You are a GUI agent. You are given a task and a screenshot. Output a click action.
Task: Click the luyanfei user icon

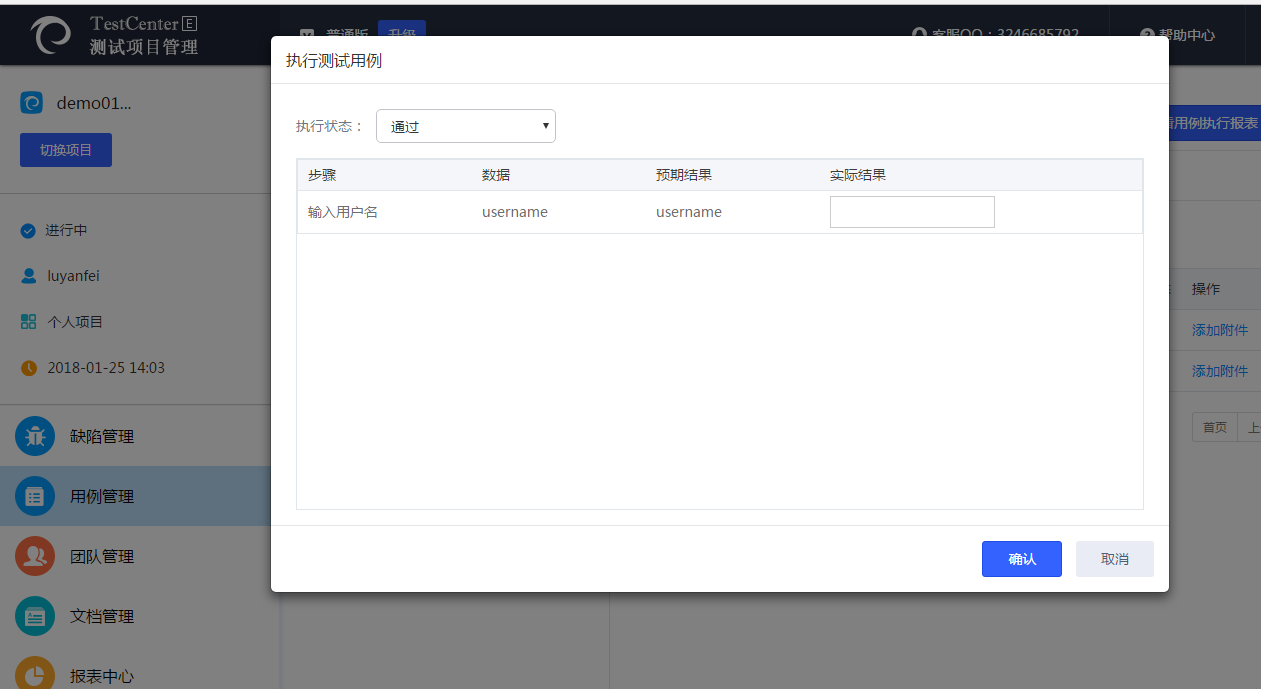(x=28, y=276)
